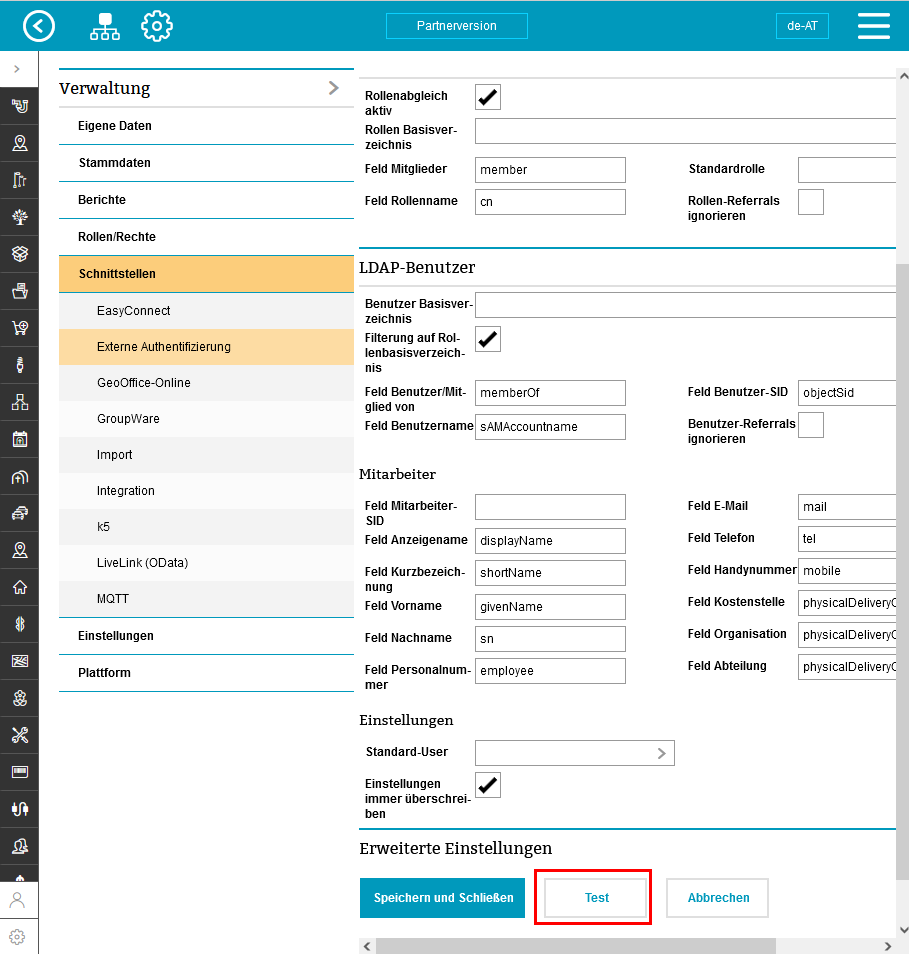Open the shopping cart plus icon
The image size is (909, 954).
(x=20, y=328)
